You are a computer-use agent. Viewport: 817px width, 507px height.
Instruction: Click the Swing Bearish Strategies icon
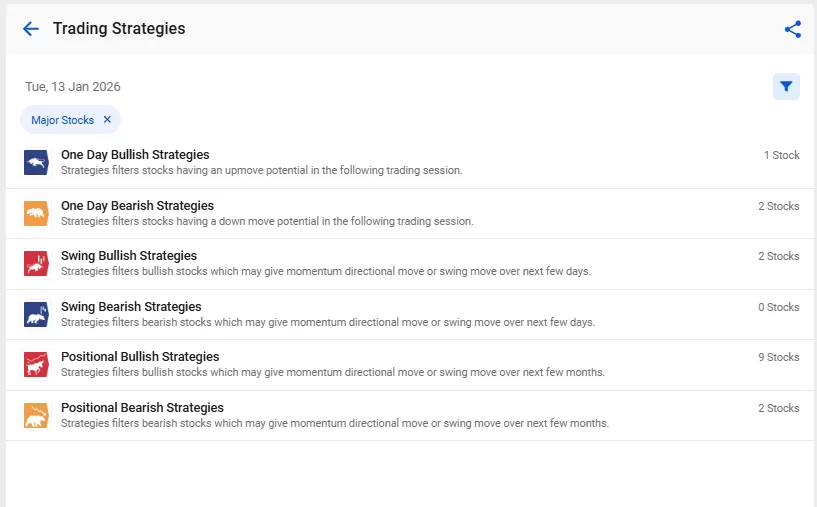[x=36, y=315]
